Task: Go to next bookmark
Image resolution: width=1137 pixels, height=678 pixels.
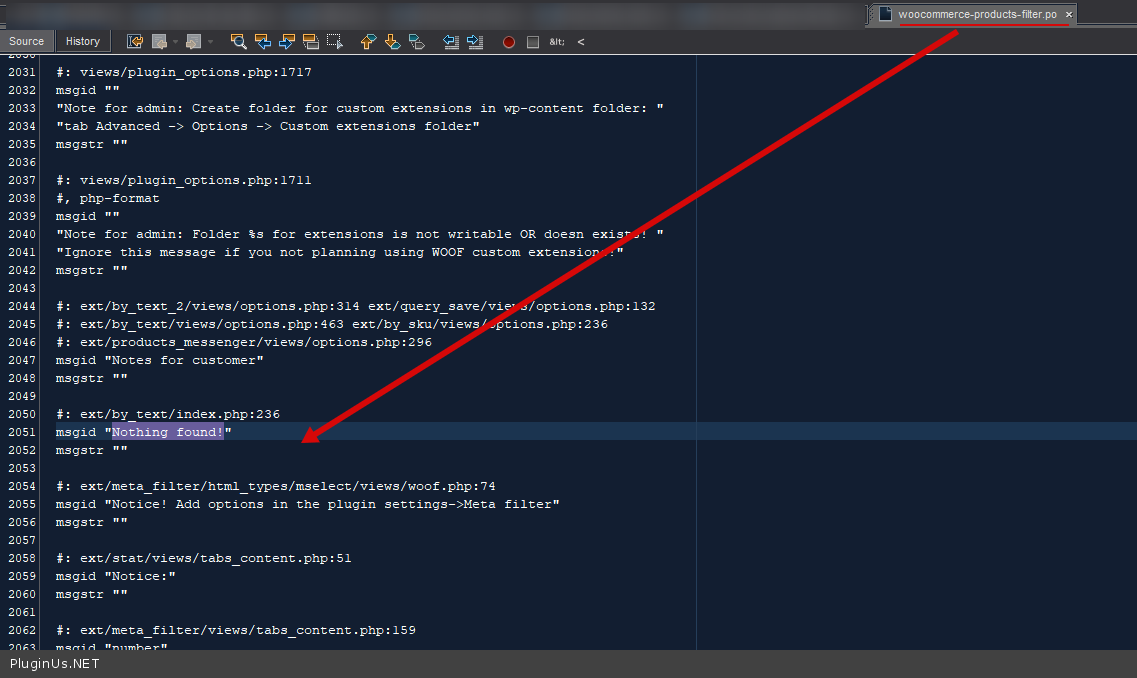Action: click(x=392, y=42)
